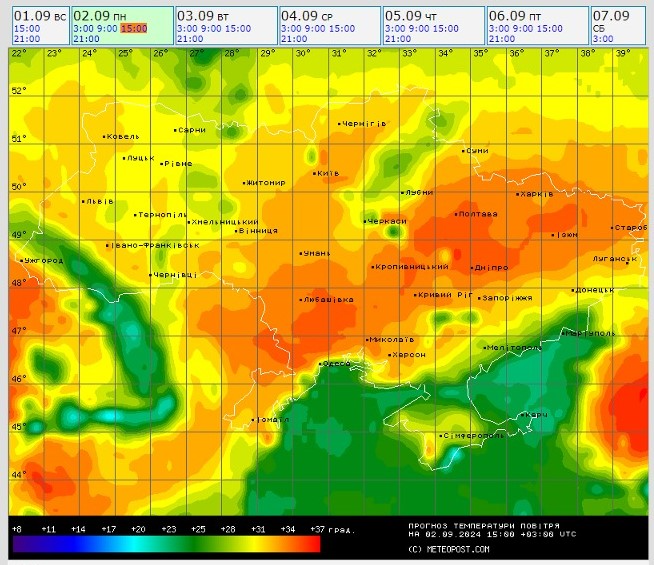This screenshot has height=565, width=654.
Task: Click the Київ city marker on map
Action: point(315,173)
